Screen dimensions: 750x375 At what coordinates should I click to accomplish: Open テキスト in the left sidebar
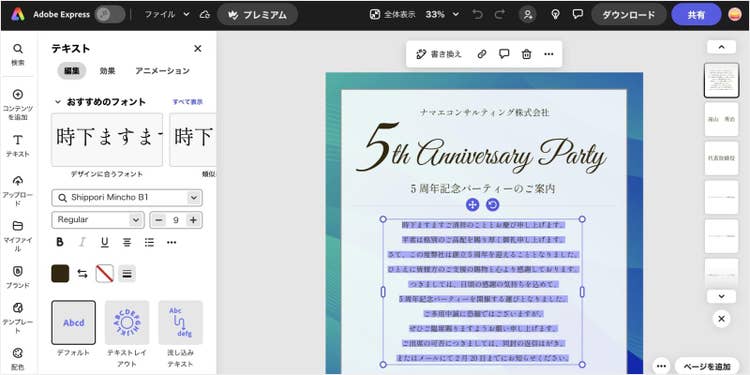point(18,145)
